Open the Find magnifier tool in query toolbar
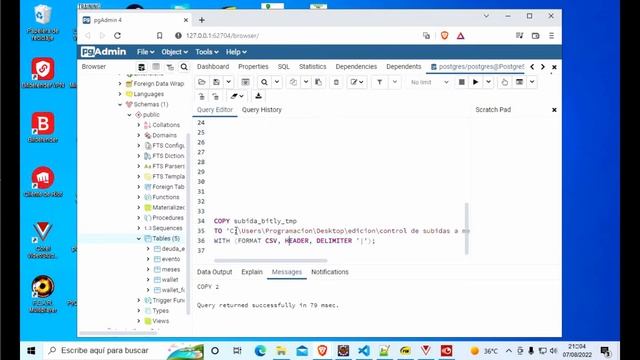This screenshot has height=360, width=640. pos(264,82)
